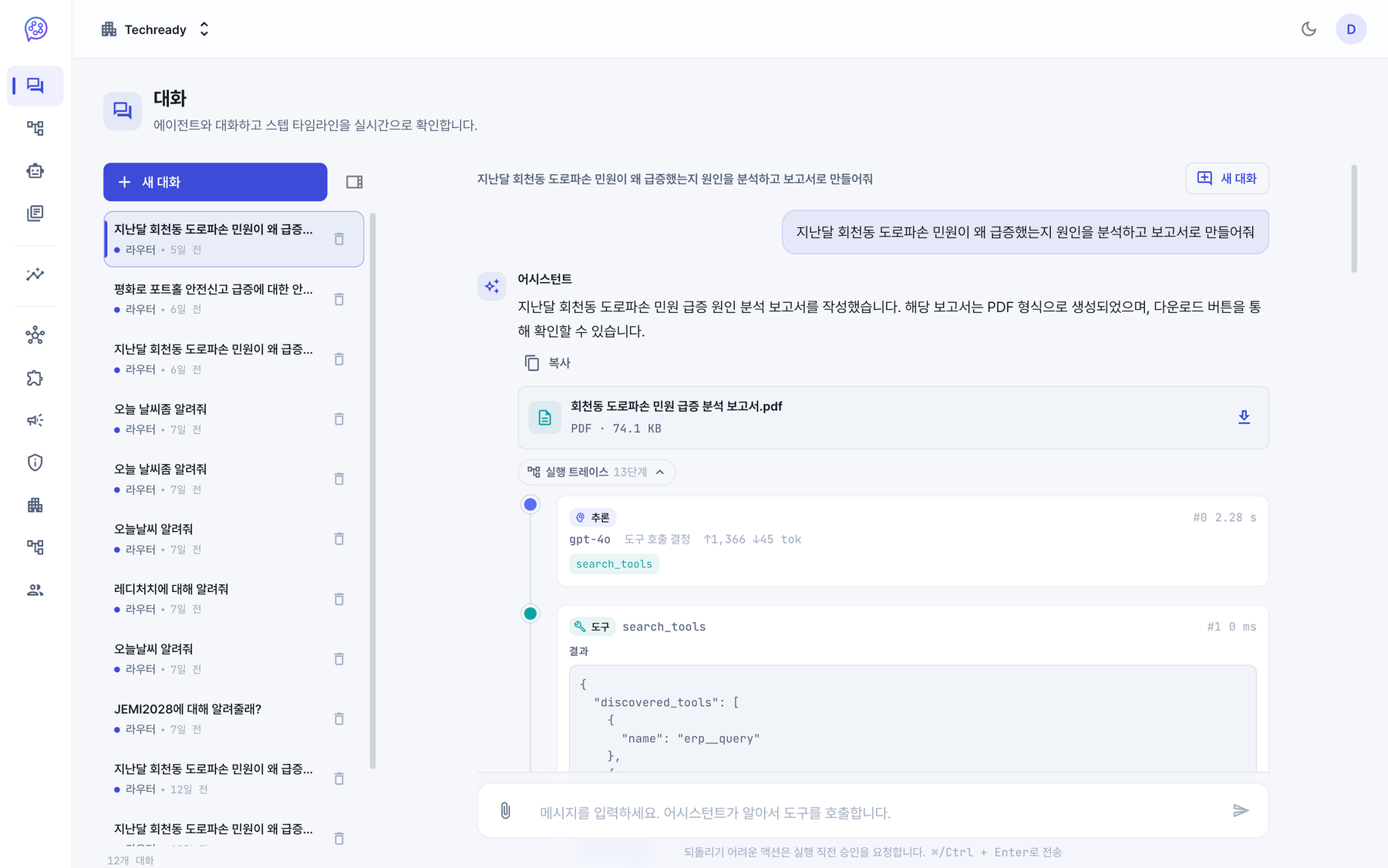Select the JEMI2028에 대해 알려줄래? conversation
This screenshot has width=1388, height=868.
pyautogui.click(x=233, y=719)
